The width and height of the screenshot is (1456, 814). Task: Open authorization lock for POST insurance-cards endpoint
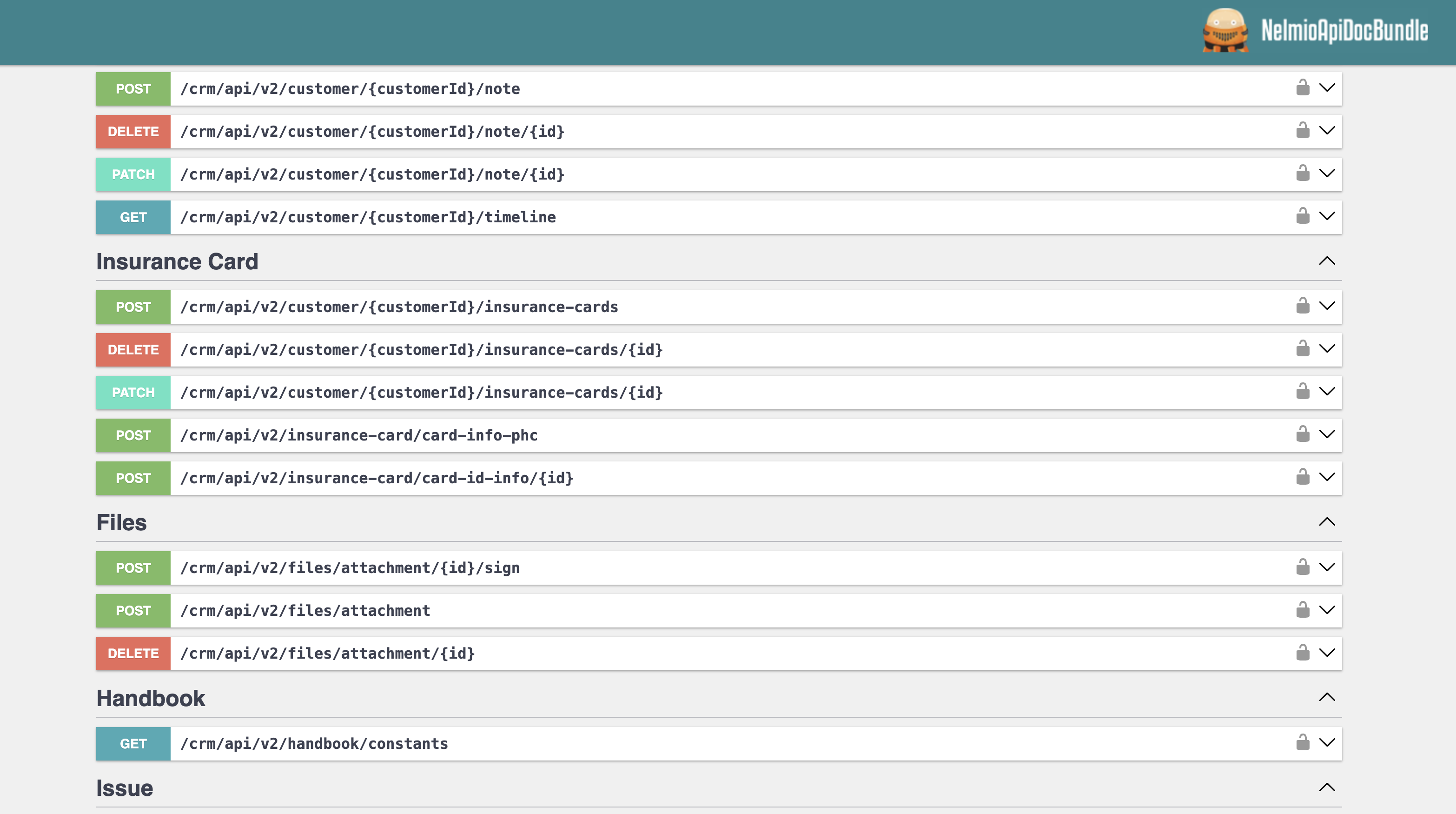1303,307
